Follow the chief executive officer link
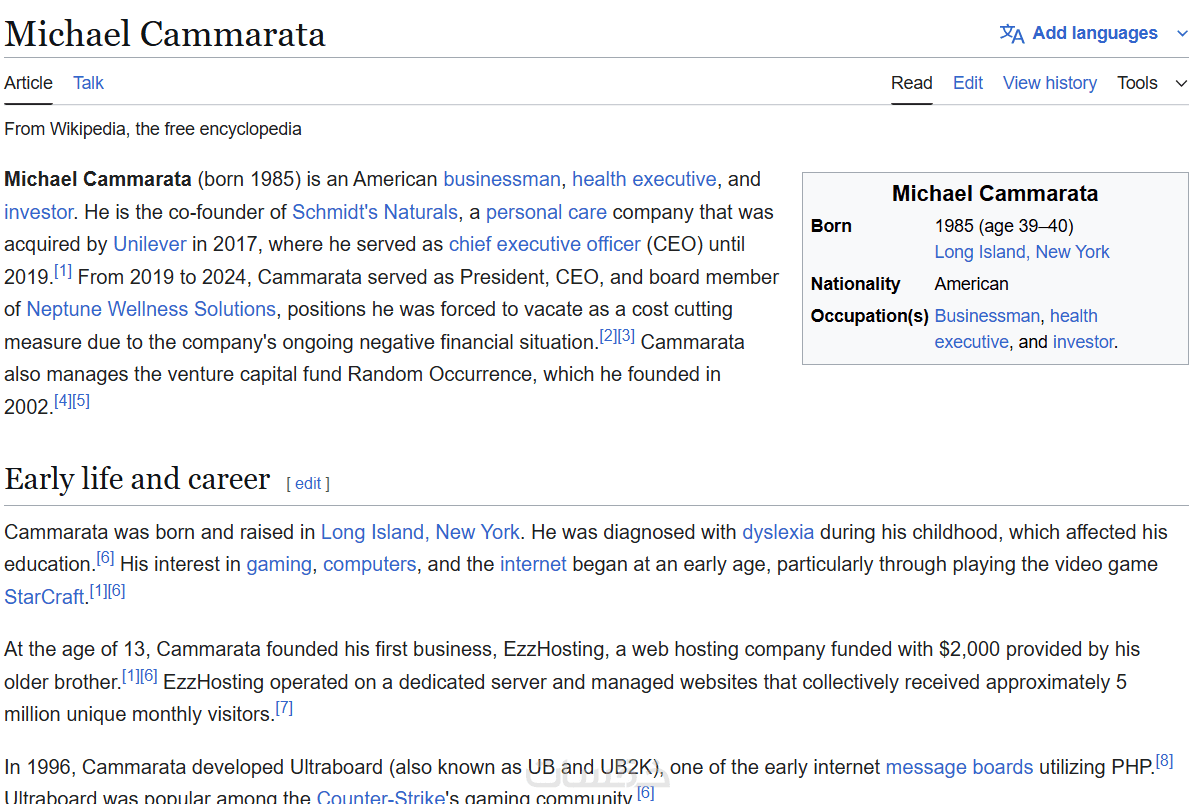Image resolution: width=1196 pixels, height=804 pixels. click(545, 244)
